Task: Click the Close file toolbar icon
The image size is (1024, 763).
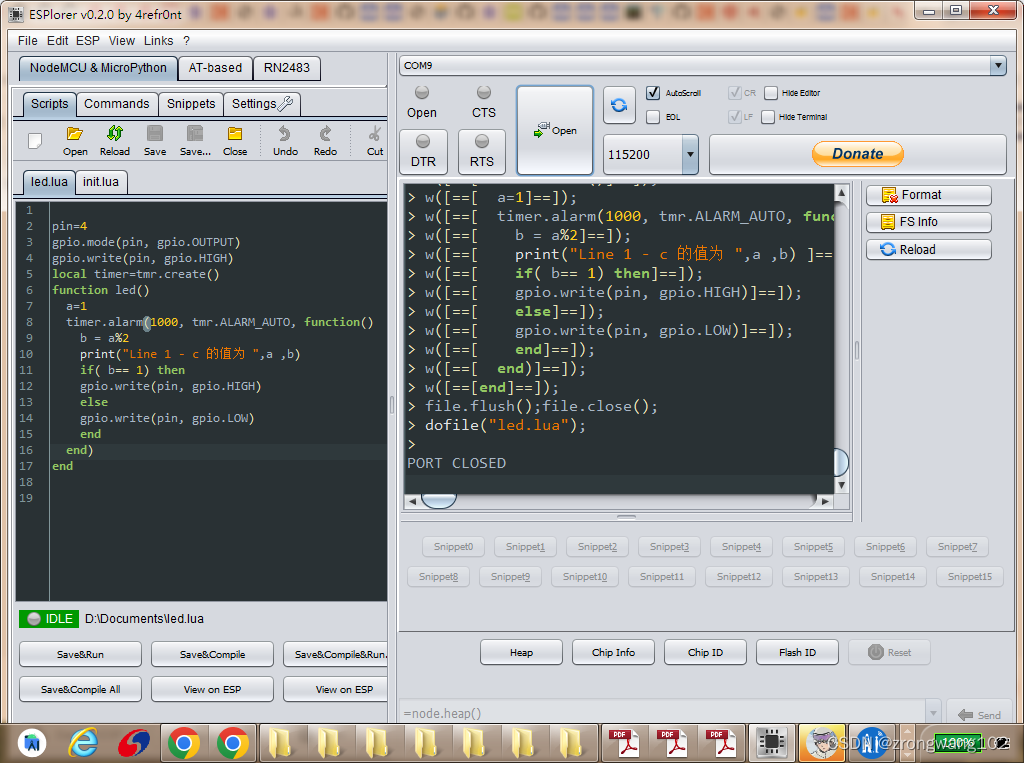Action: pyautogui.click(x=235, y=141)
